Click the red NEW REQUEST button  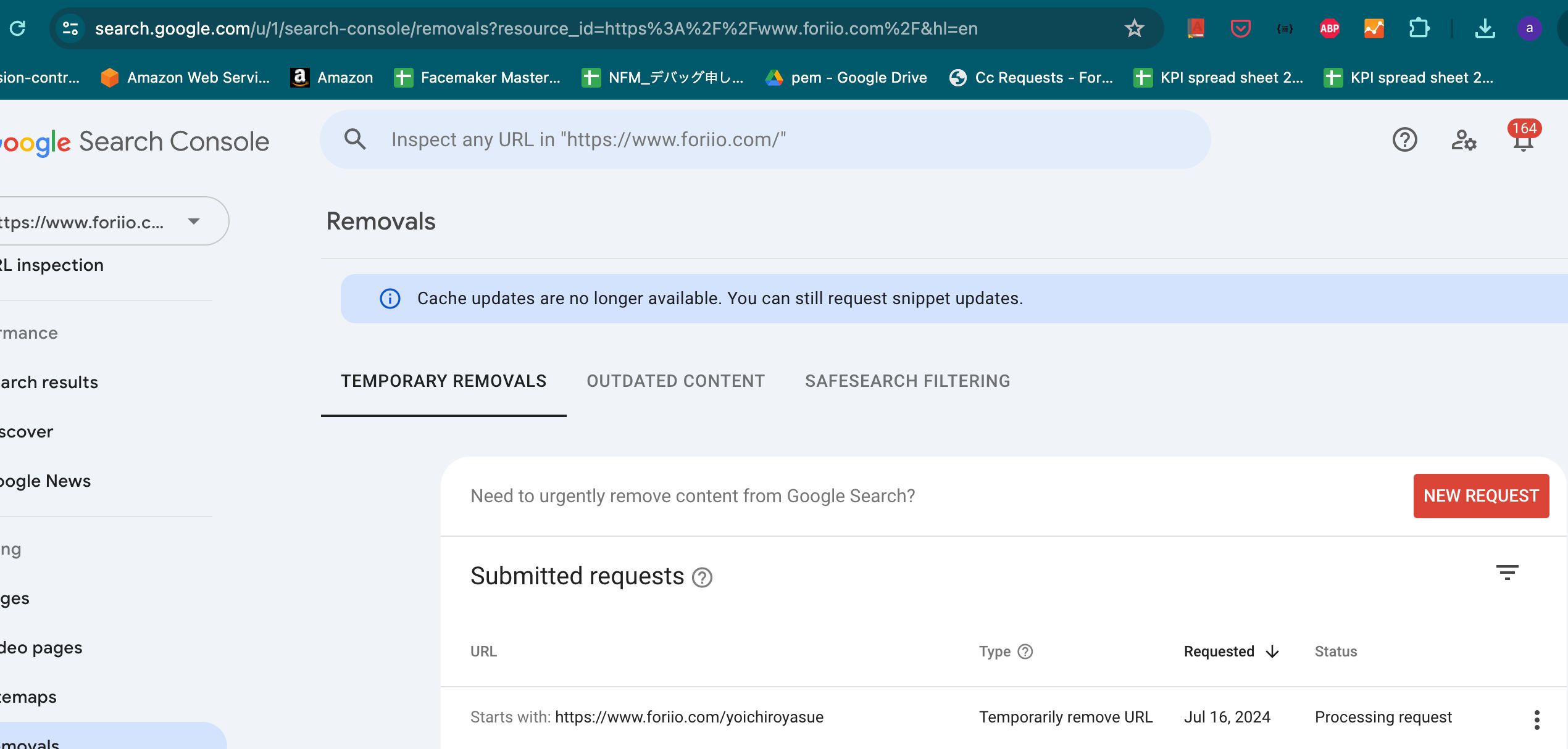1481,496
